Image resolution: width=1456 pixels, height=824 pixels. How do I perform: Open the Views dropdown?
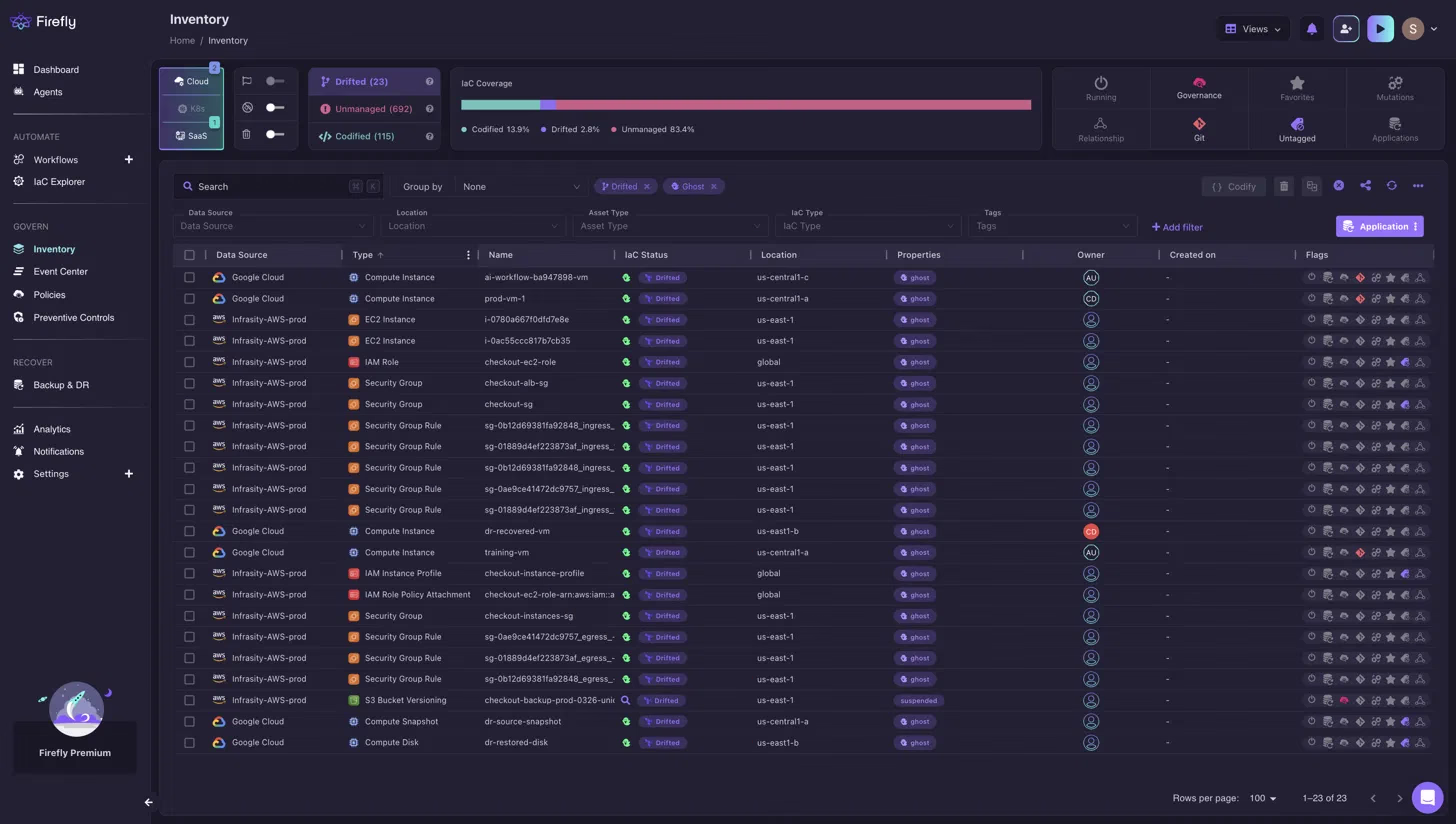[x=1253, y=29]
